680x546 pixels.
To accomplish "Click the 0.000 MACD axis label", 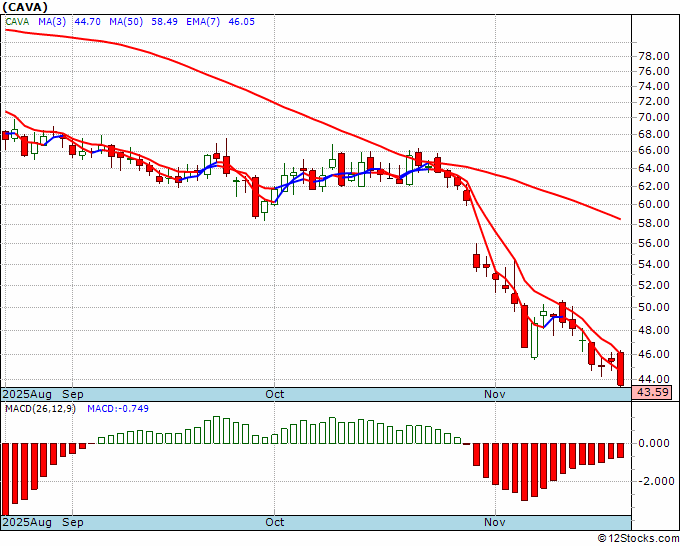I will click(656, 444).
